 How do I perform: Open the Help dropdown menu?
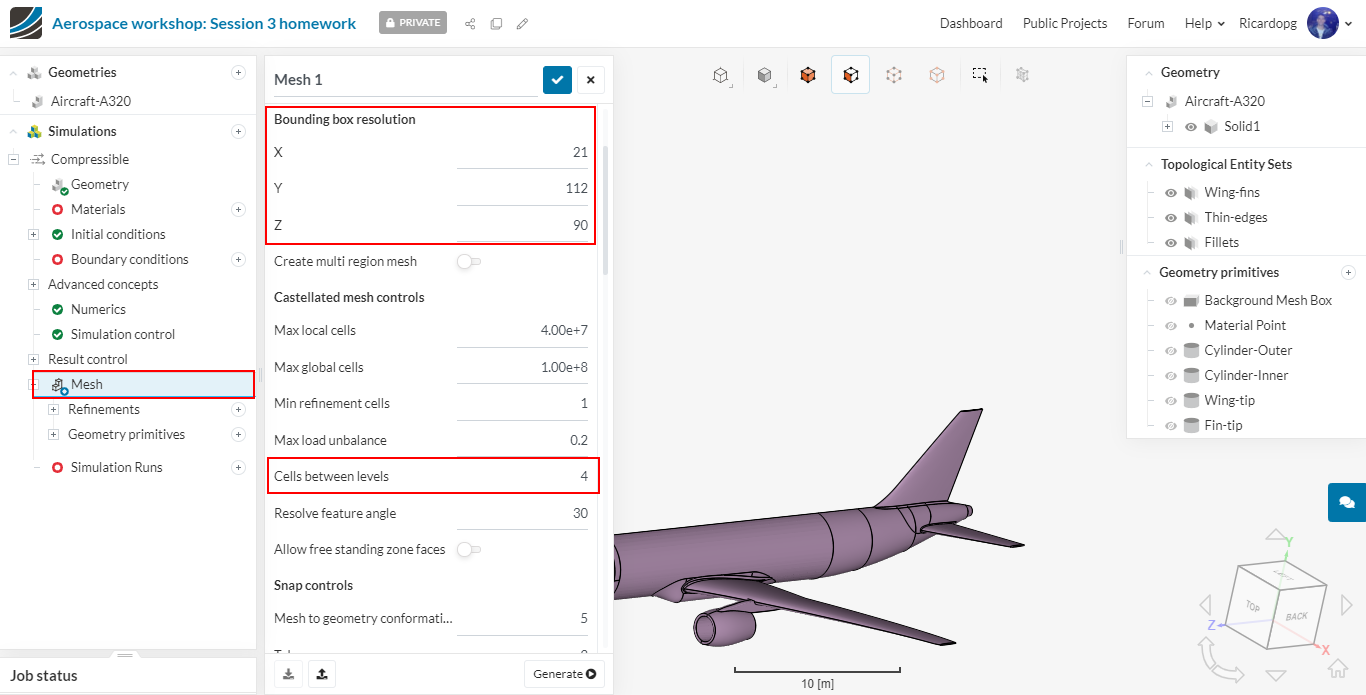pyautogui.click(x=1205, y=23)
